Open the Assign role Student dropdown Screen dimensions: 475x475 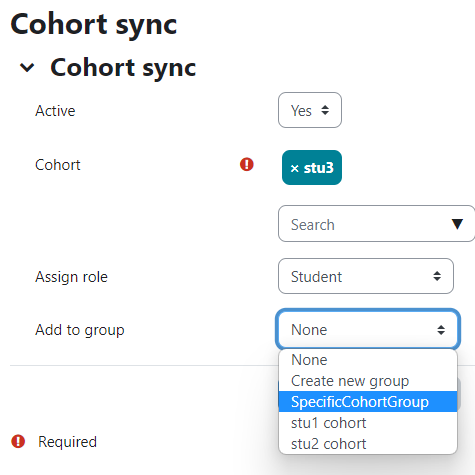pyautogui.click(x=366, y=276)
